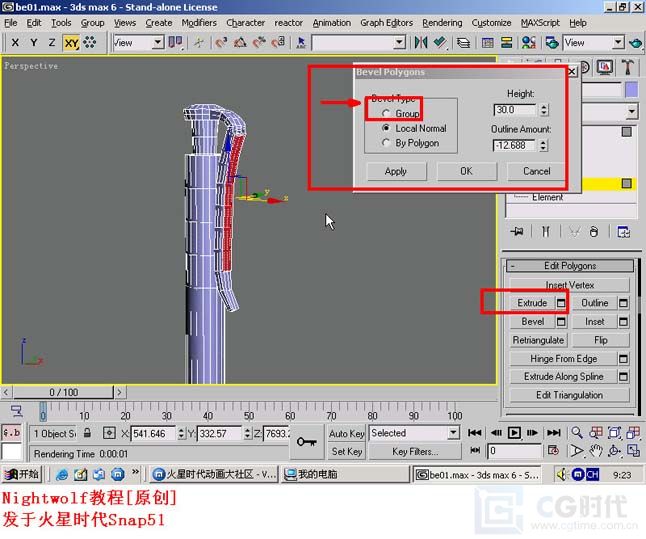
Task: Click the snaps options dotted icon
Action: [90, 42]
